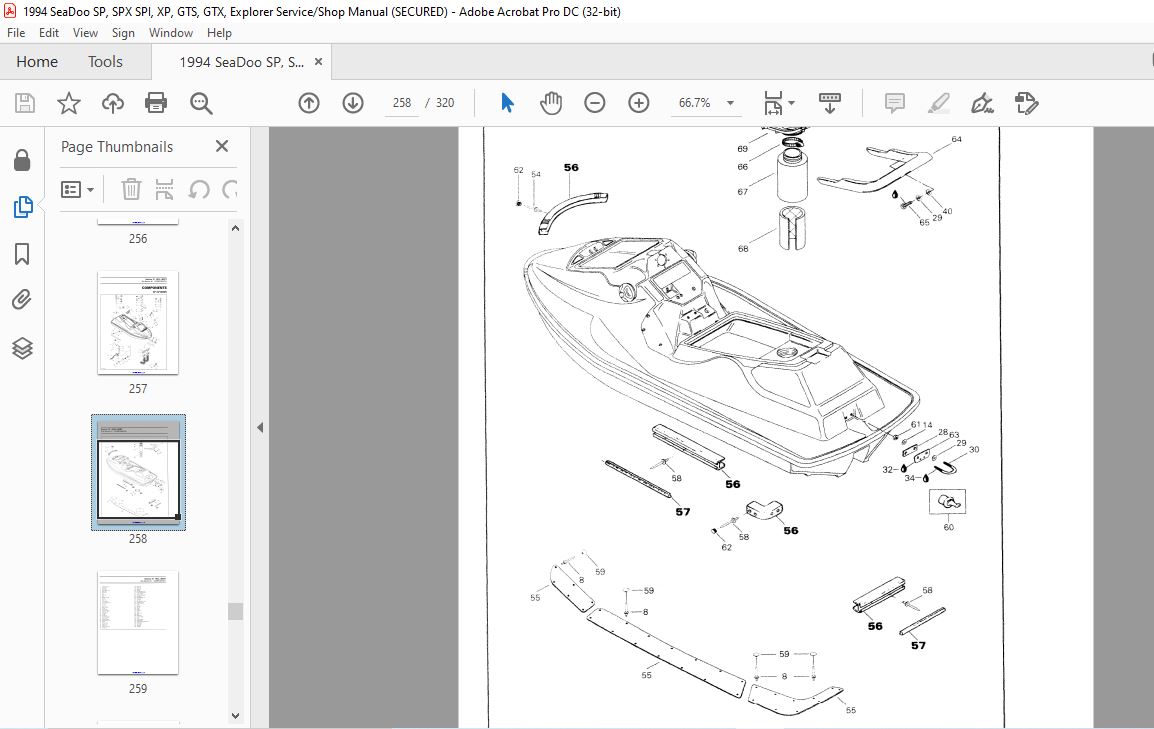Toggle the Page Thumbnails sidebar icon

[23, 207]
